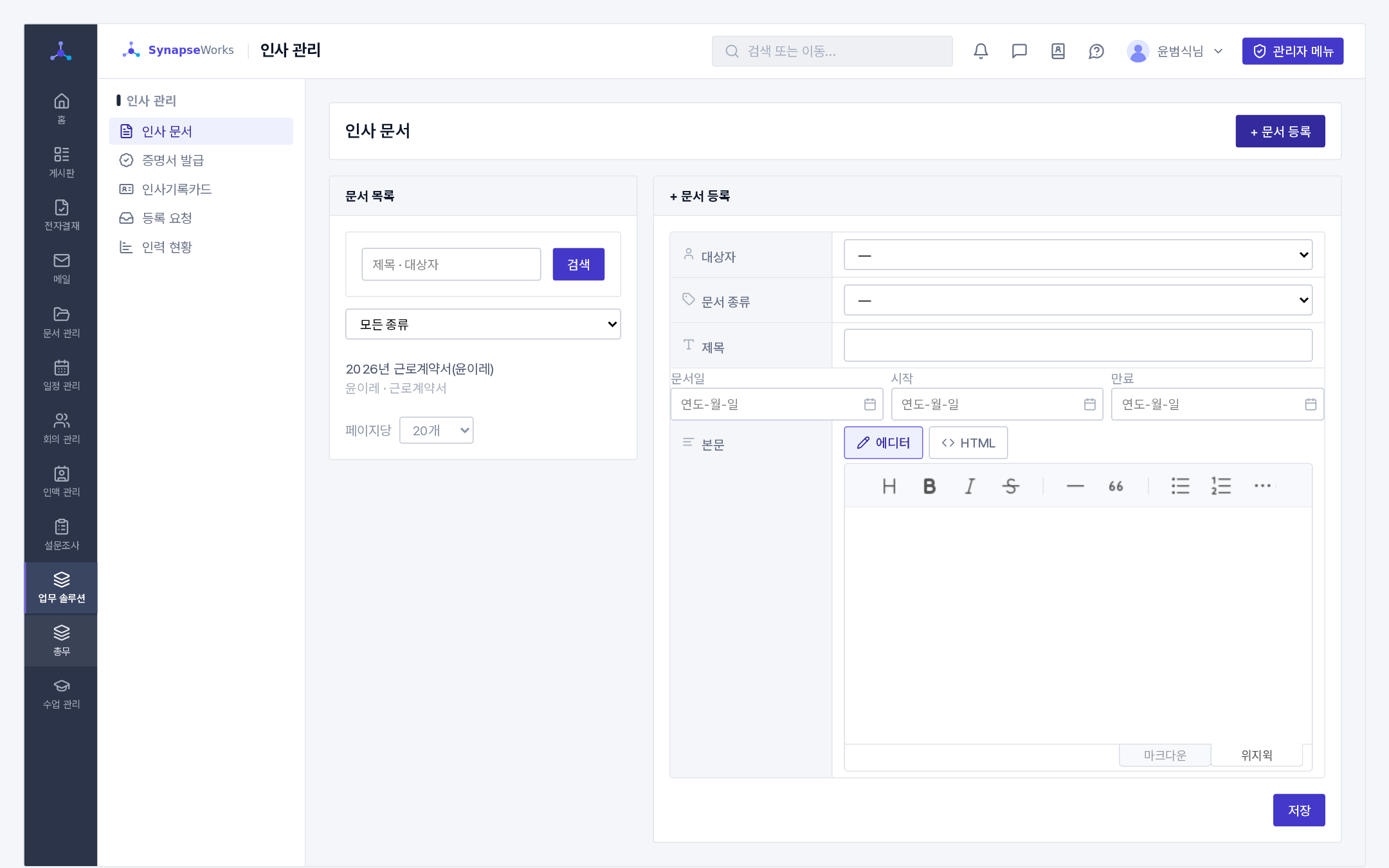The width and height of the screenshot is (1389, 868).
Task: Focus the 제목 · 대상자 search field
Action: click(x=451, y=264)
